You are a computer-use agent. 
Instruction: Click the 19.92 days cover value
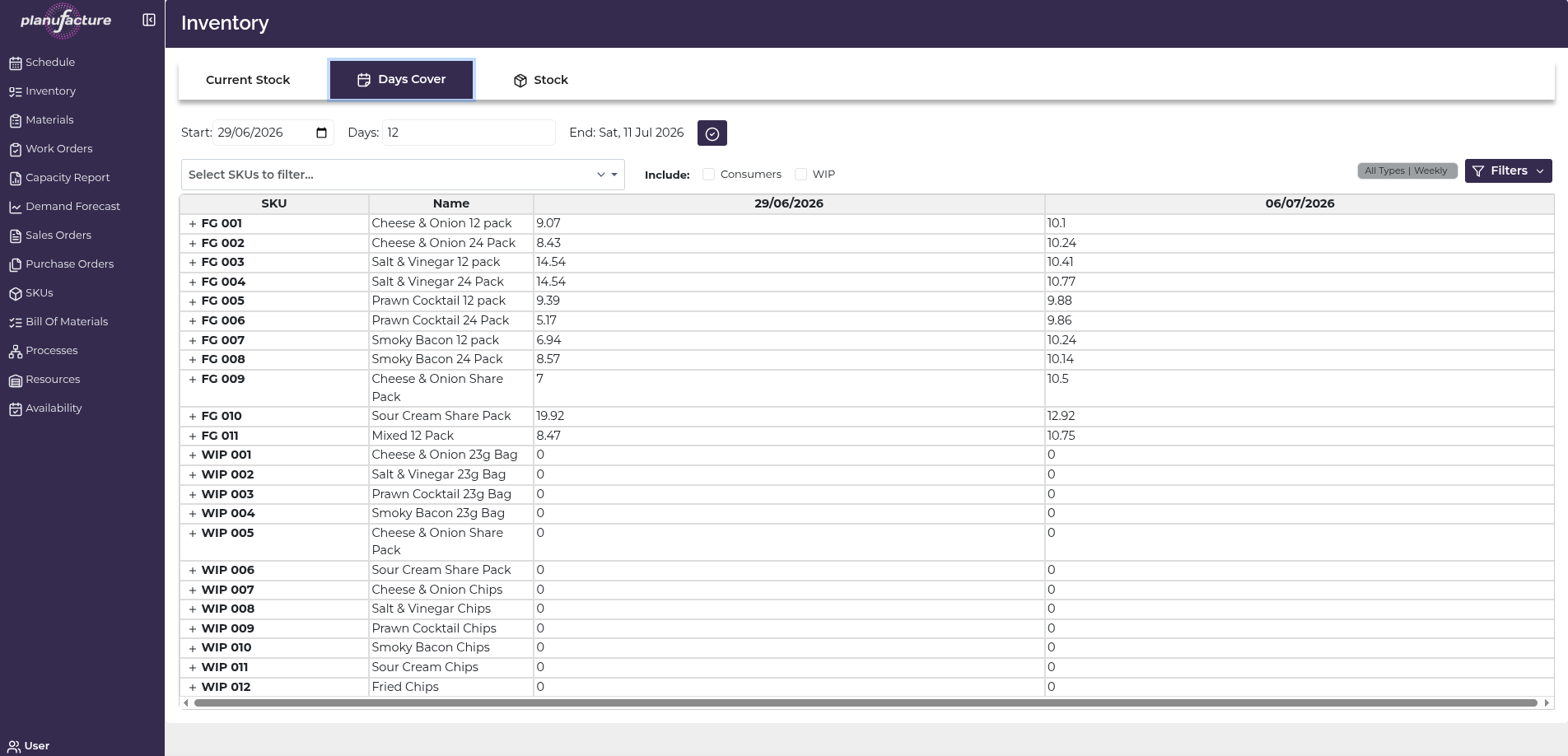tap(550, 417)
